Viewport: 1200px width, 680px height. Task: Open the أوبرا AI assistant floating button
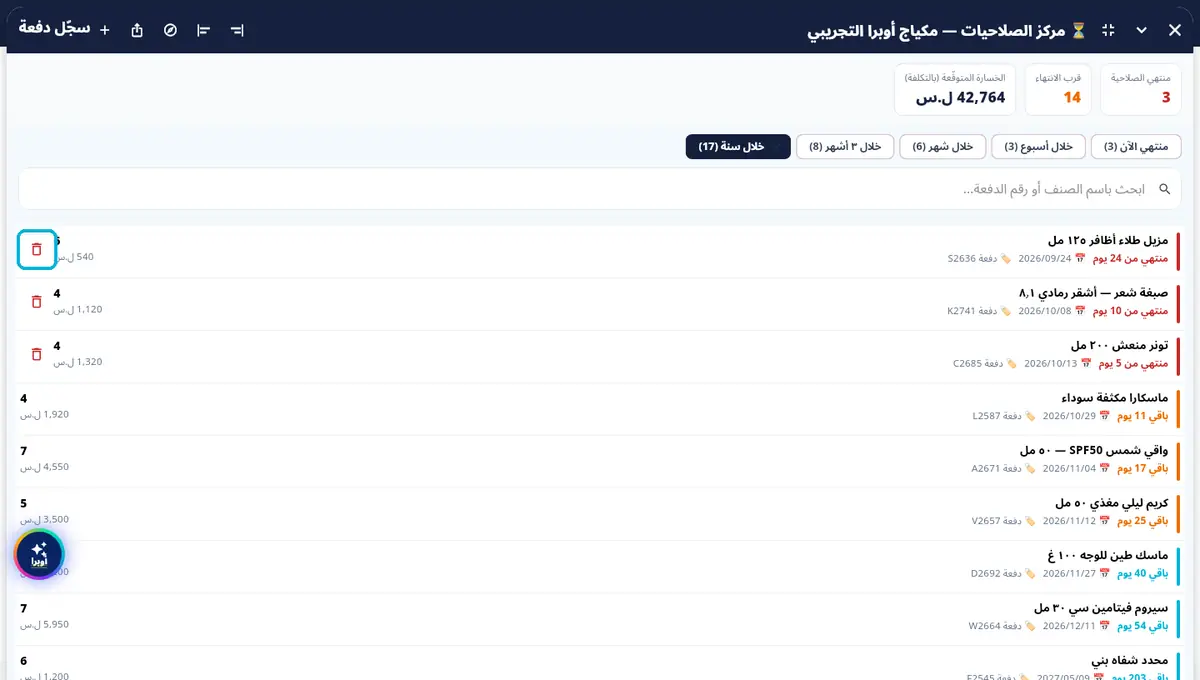click(x=39, y=553)
